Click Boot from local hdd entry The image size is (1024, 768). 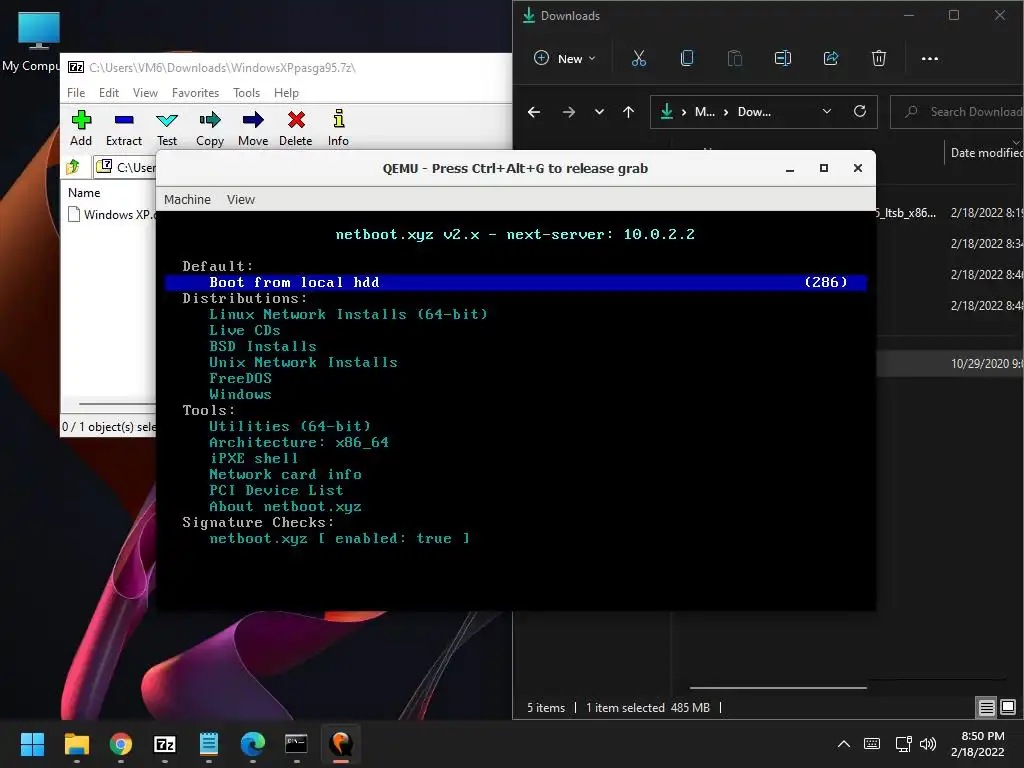click(x=516, y=282)
